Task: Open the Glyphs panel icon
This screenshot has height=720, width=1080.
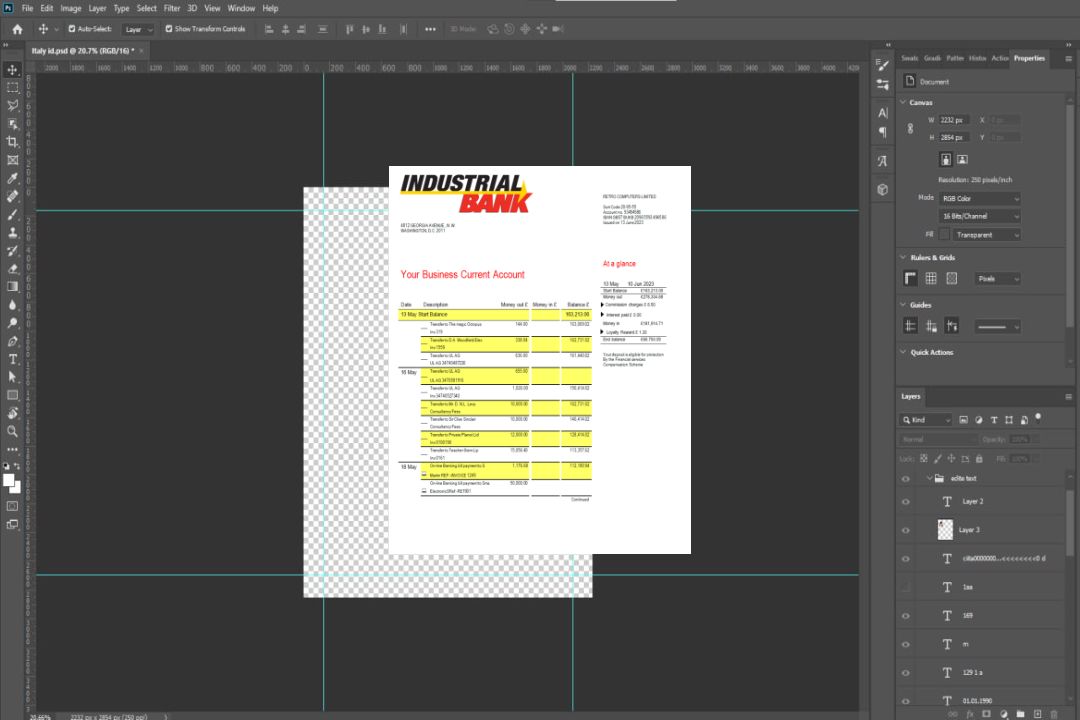Action: 883,161
